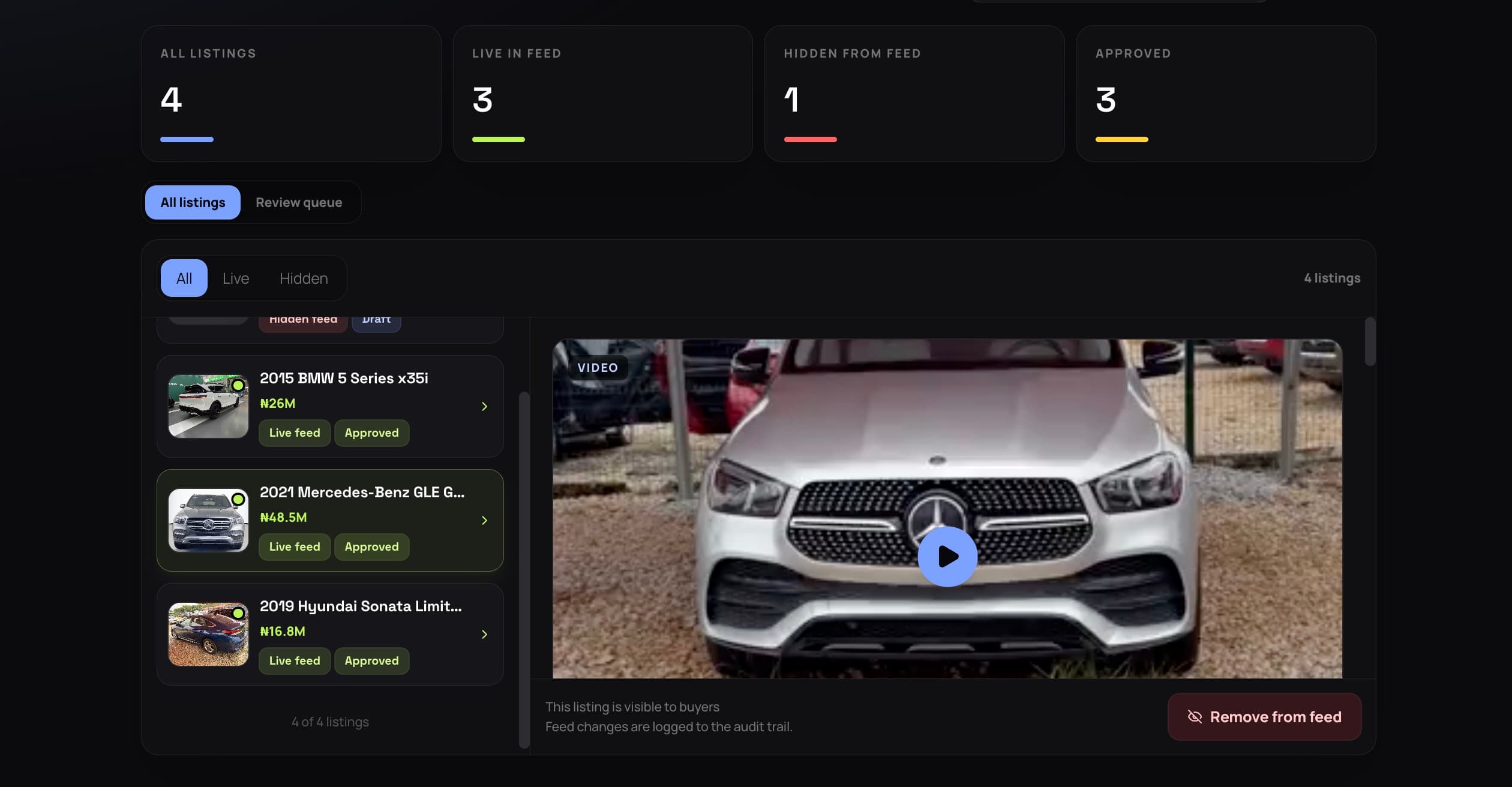
Task: Click the 4 listings count label
Action: pos(1332,278)
